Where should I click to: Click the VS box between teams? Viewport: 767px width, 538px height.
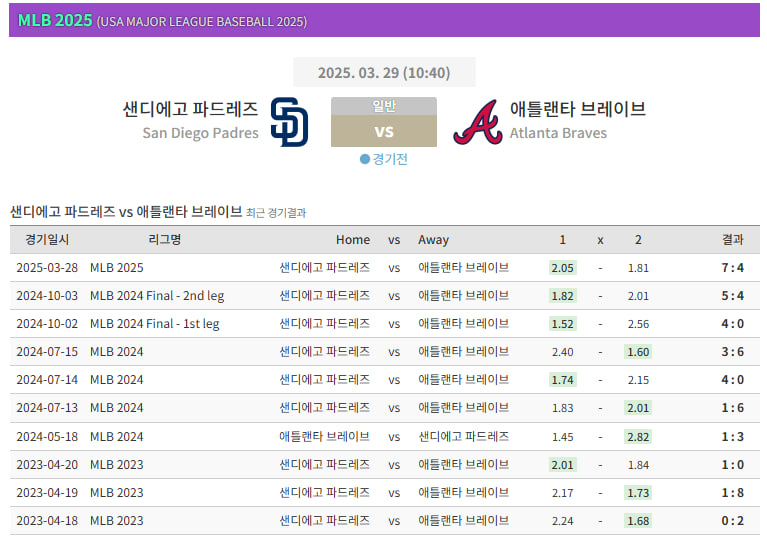(383, 132)
